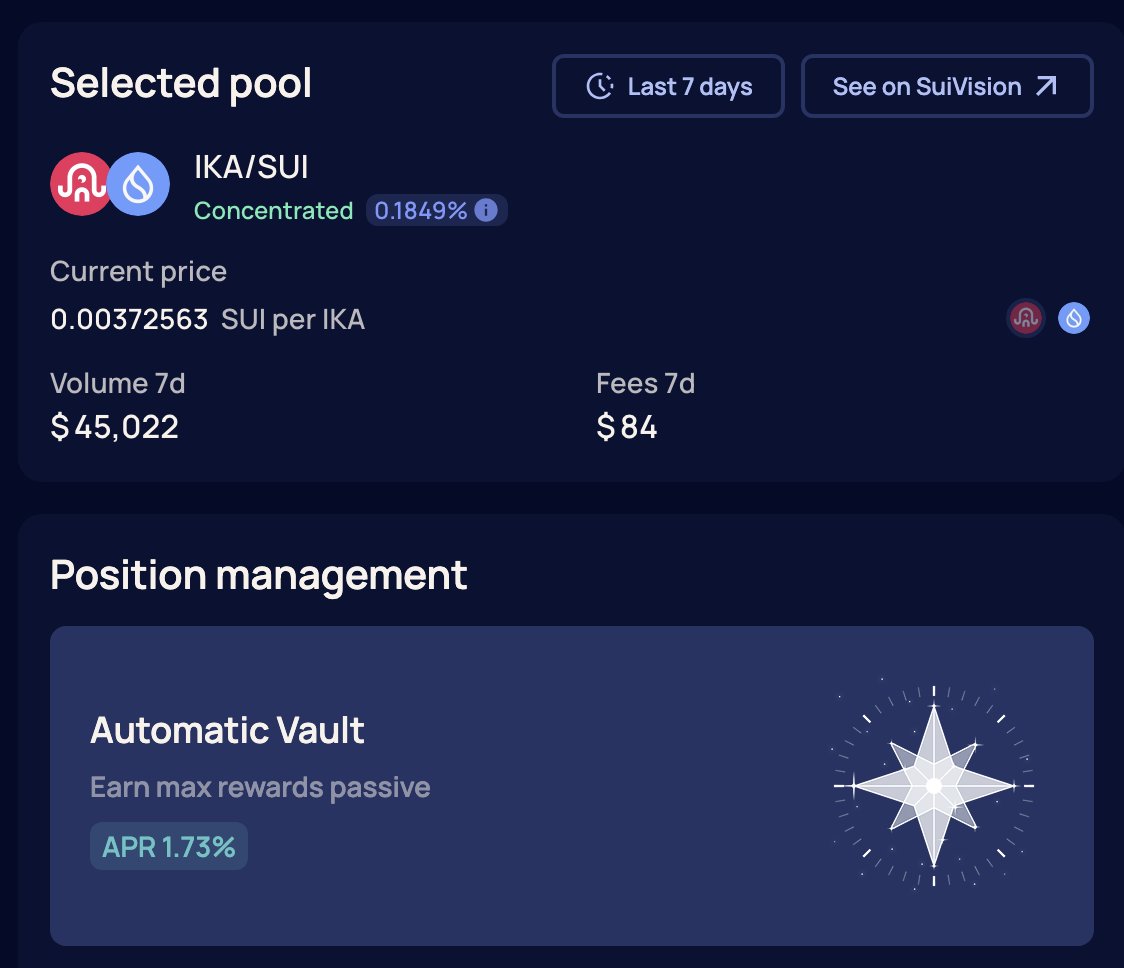Click the Volume 7d value $45,022
1124x968 pixels.
click(x=115, y=427)
